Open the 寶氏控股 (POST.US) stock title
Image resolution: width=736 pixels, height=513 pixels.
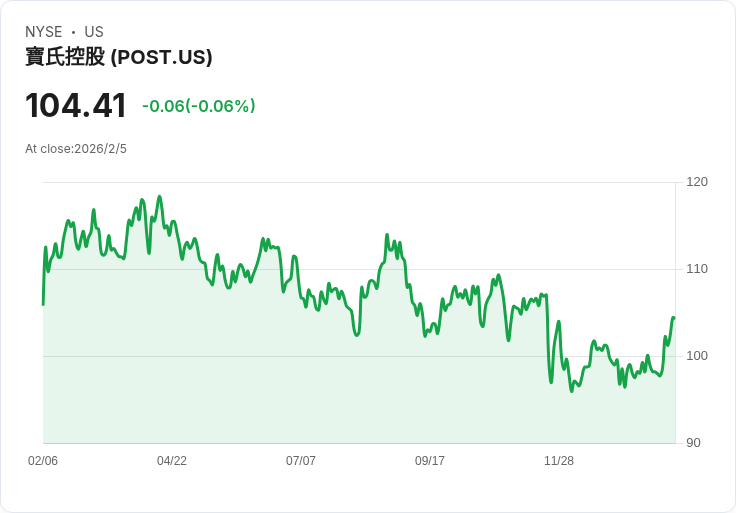(119, 57)
